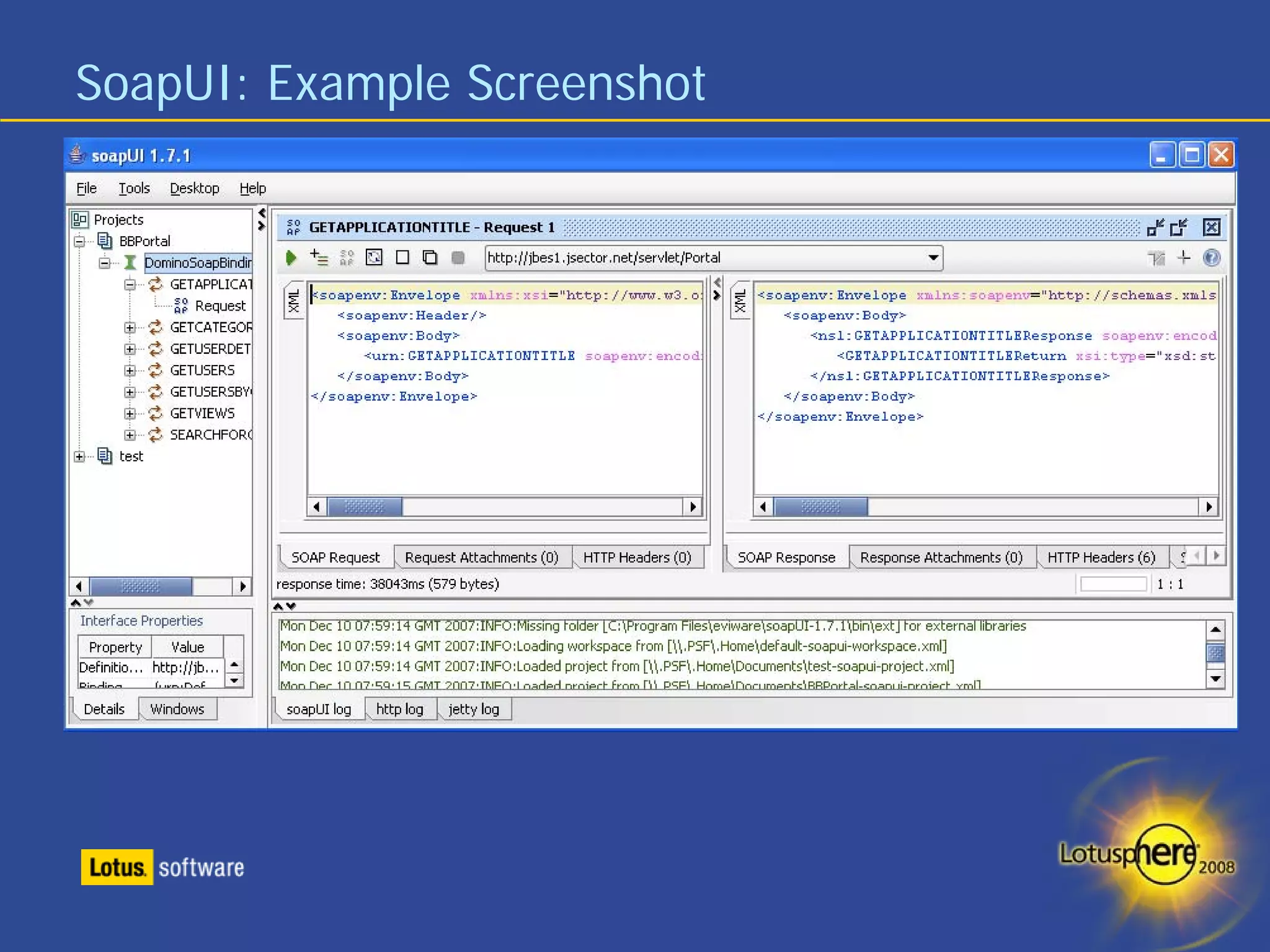Image resolution: width=1270 pixels, height=952 pixels.
Task: Collapse the GETAPPLICATIONTITLE operation node
Action: [x=130, y=284]
